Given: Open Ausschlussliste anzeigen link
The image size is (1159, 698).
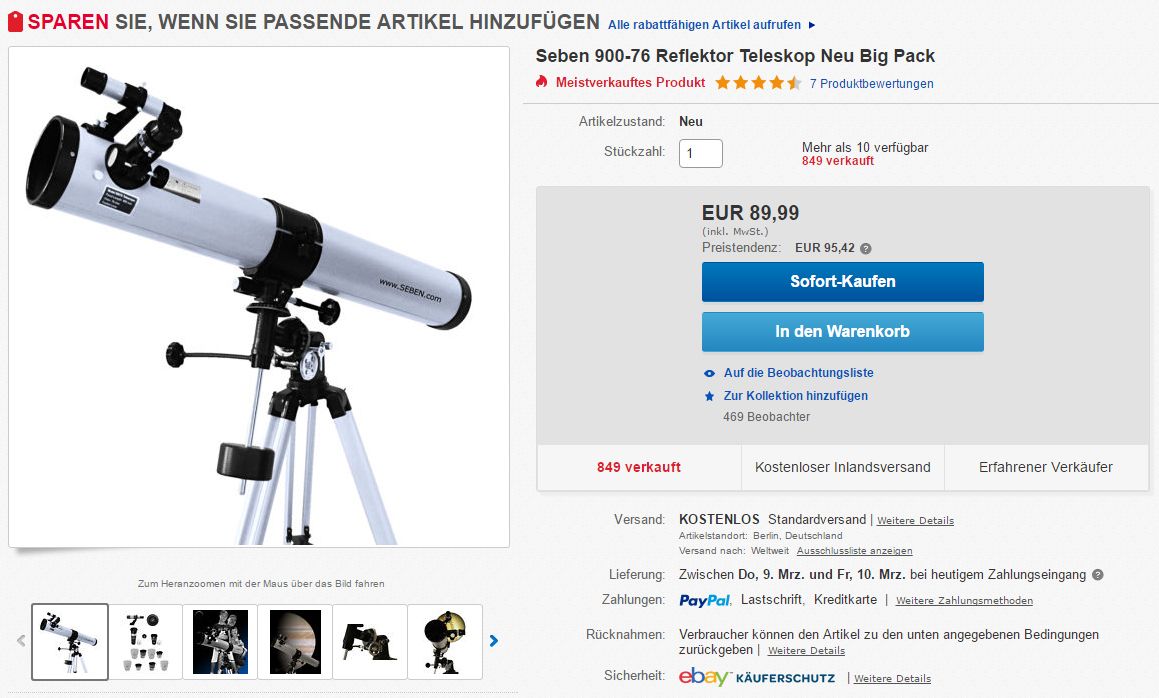Looking at the screenshot, I should click(x=854, y=551).
